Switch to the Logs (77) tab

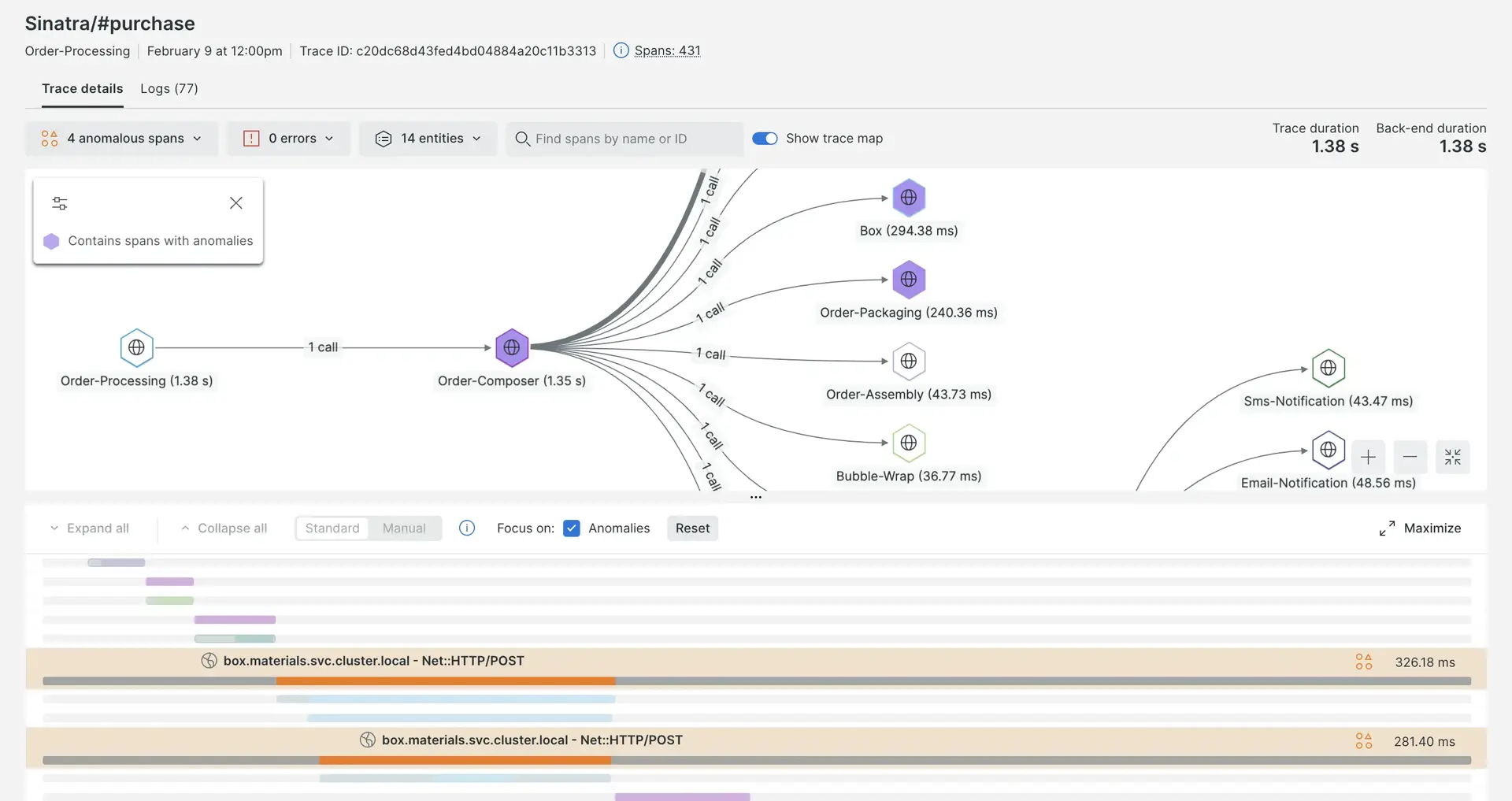tap(169, 88)
